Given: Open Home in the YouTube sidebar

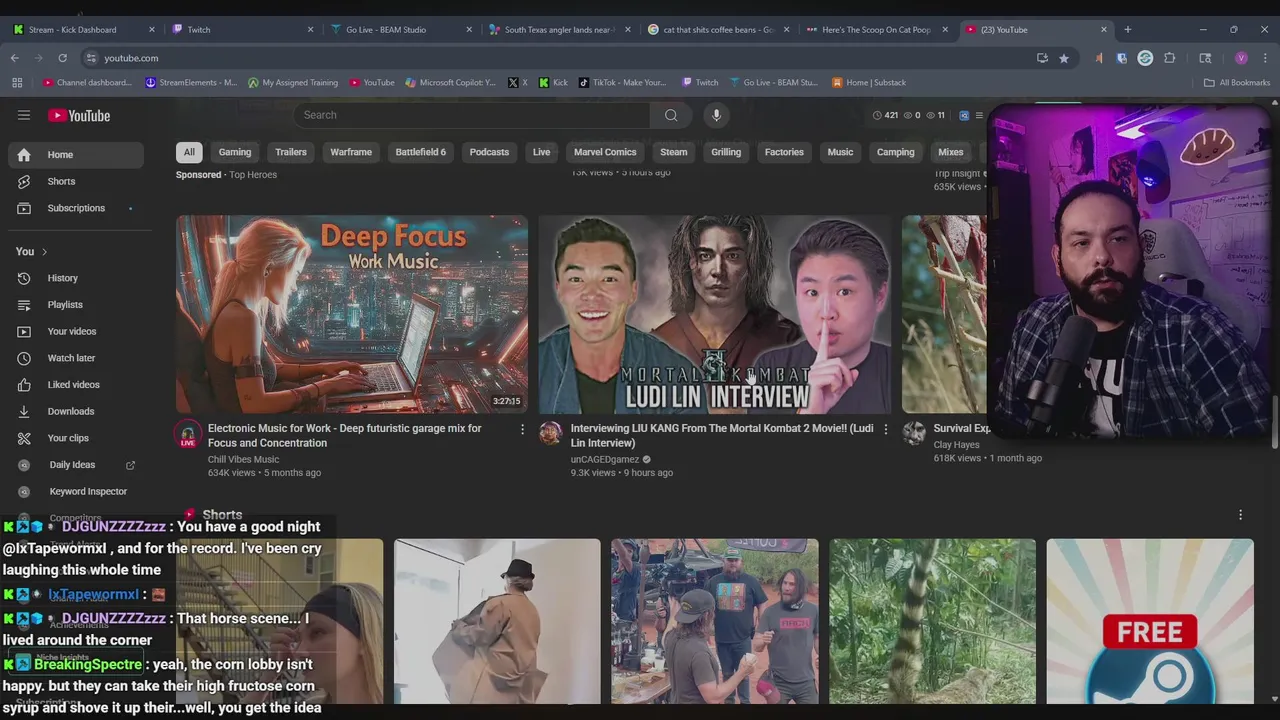Looking at the screenshot, I should [x=76, y=155].
